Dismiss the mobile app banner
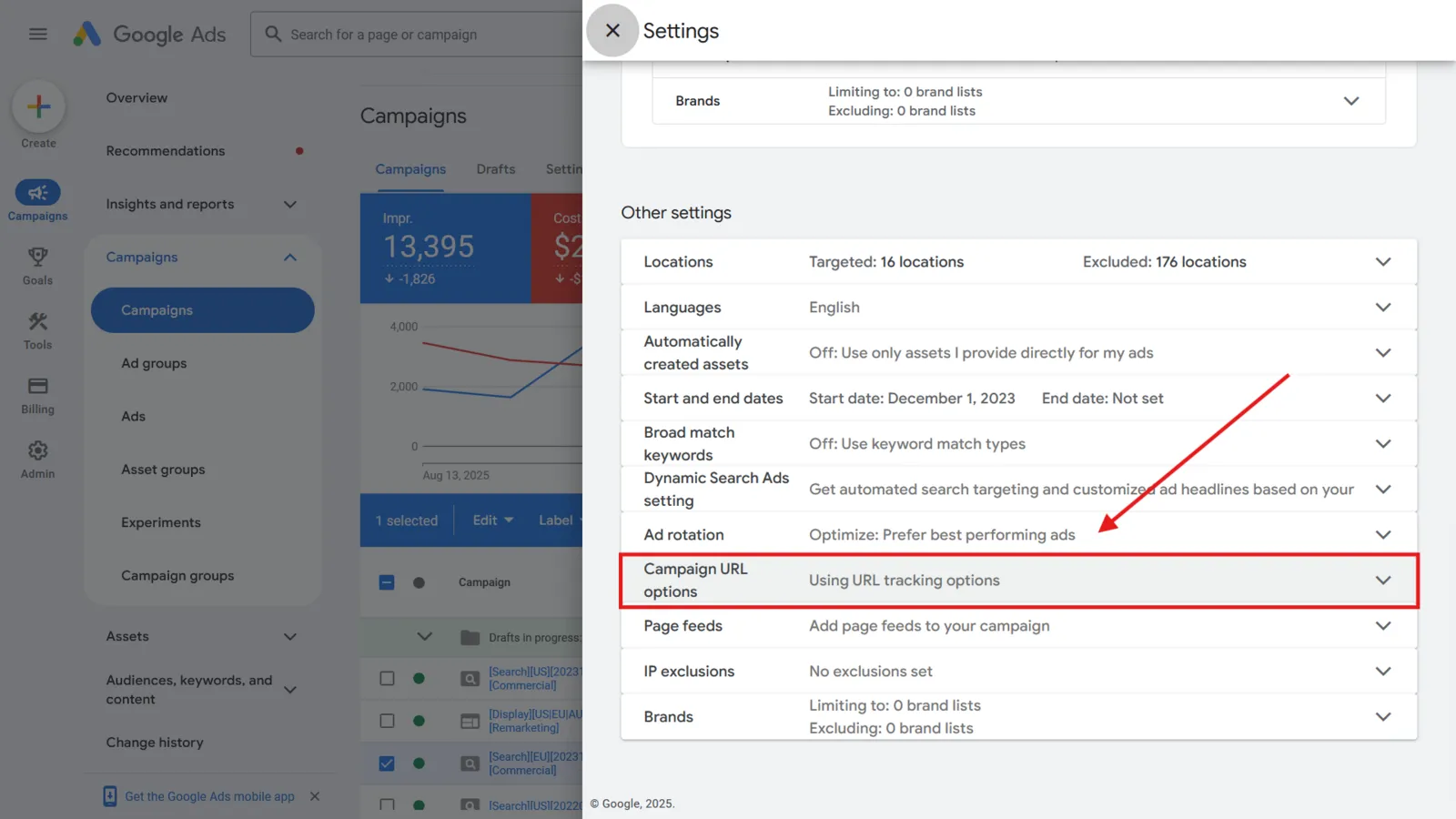This screenshot has height=819, width=1456. [315, 796]
